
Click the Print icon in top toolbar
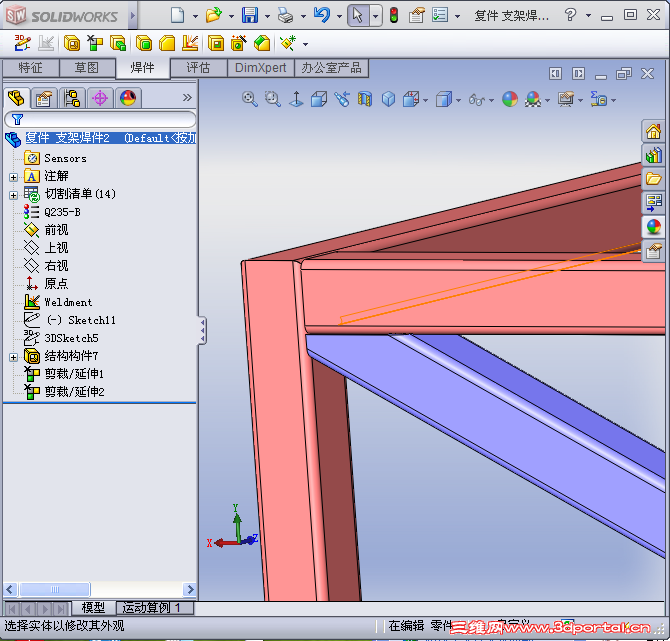point(285,15)
